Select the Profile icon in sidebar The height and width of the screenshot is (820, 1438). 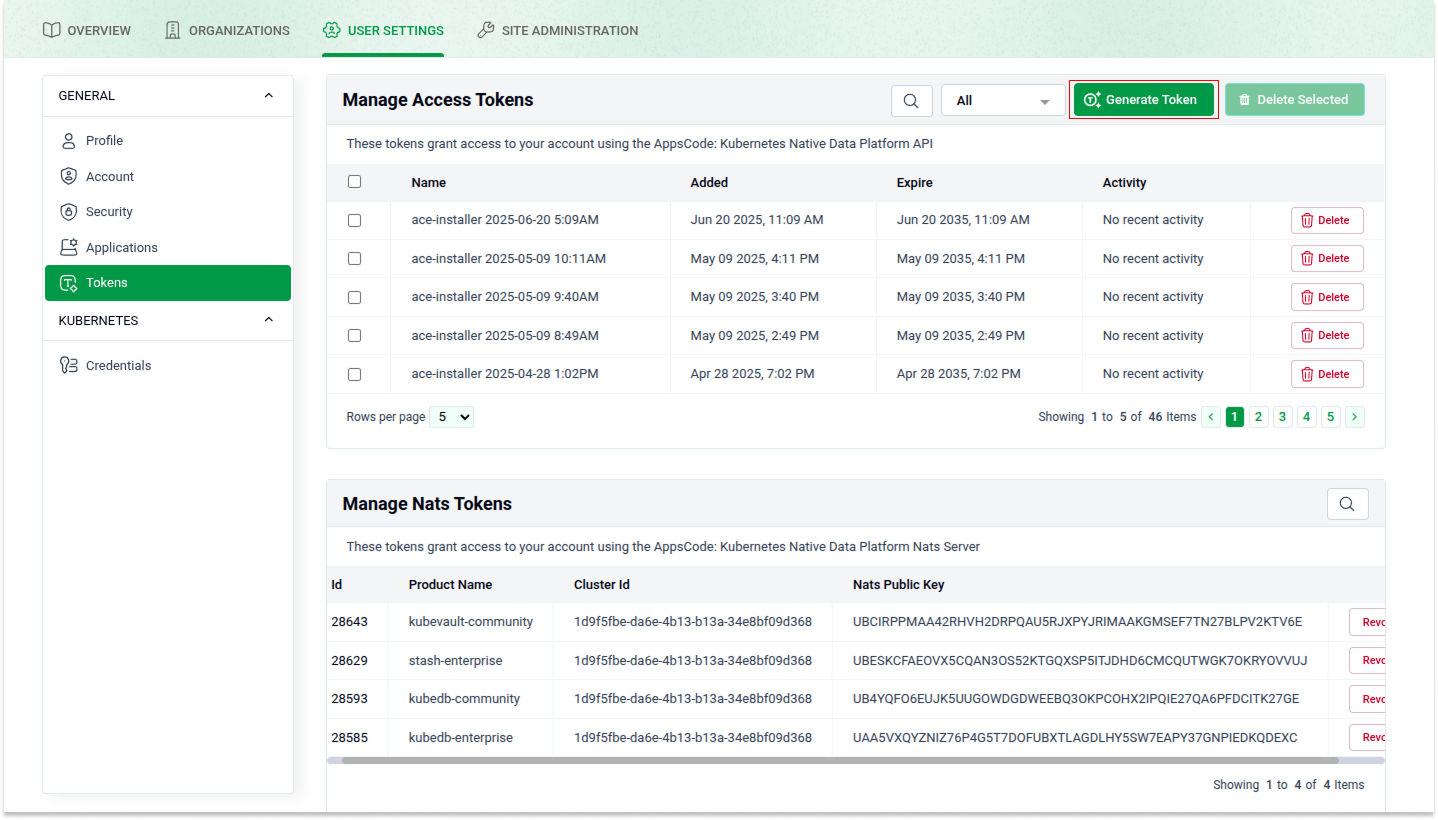pos(68,140)
